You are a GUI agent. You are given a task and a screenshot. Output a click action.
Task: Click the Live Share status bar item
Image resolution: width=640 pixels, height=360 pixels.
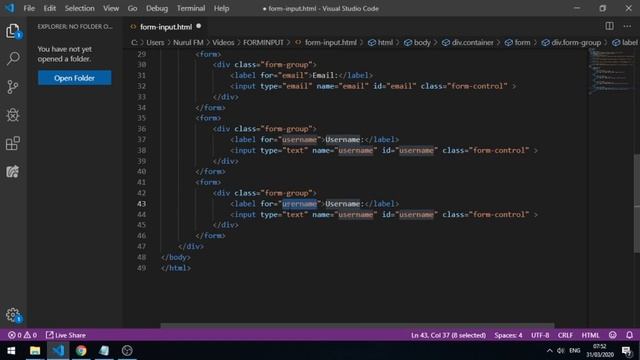point(66,335)
